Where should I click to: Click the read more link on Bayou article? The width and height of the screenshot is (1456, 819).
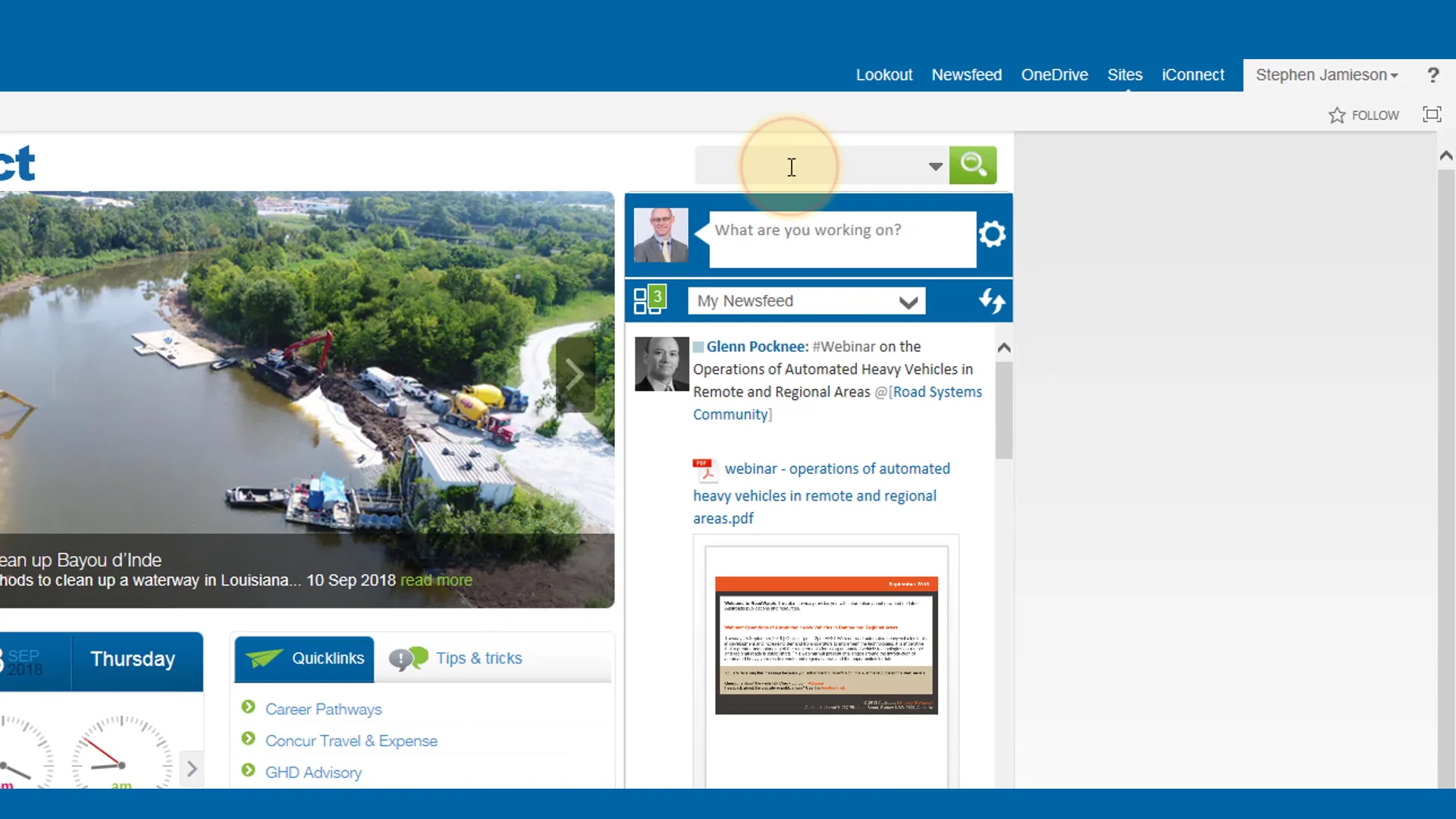pyautogui.click(x=436, y=580)
